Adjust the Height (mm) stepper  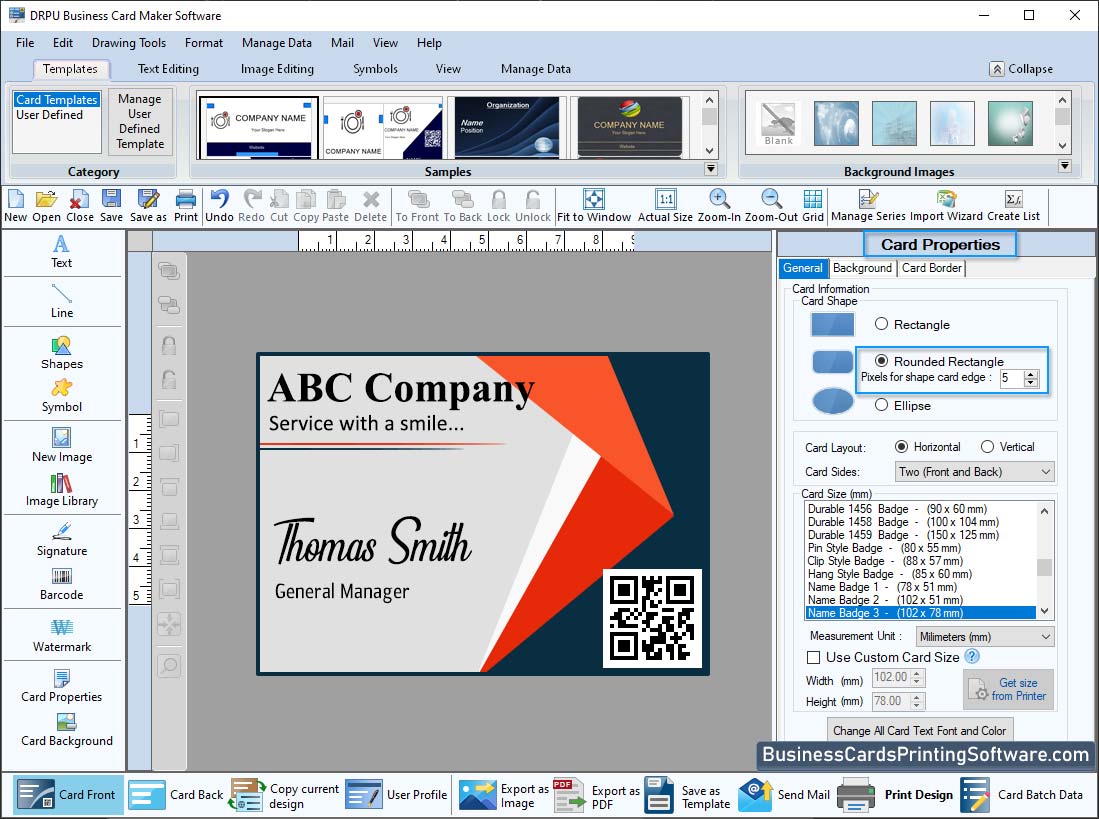click(x=917, y=701)
